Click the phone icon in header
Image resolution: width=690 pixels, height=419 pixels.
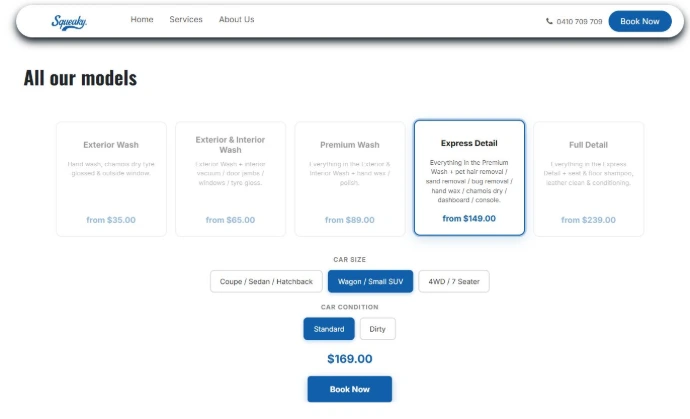[549, 21]
